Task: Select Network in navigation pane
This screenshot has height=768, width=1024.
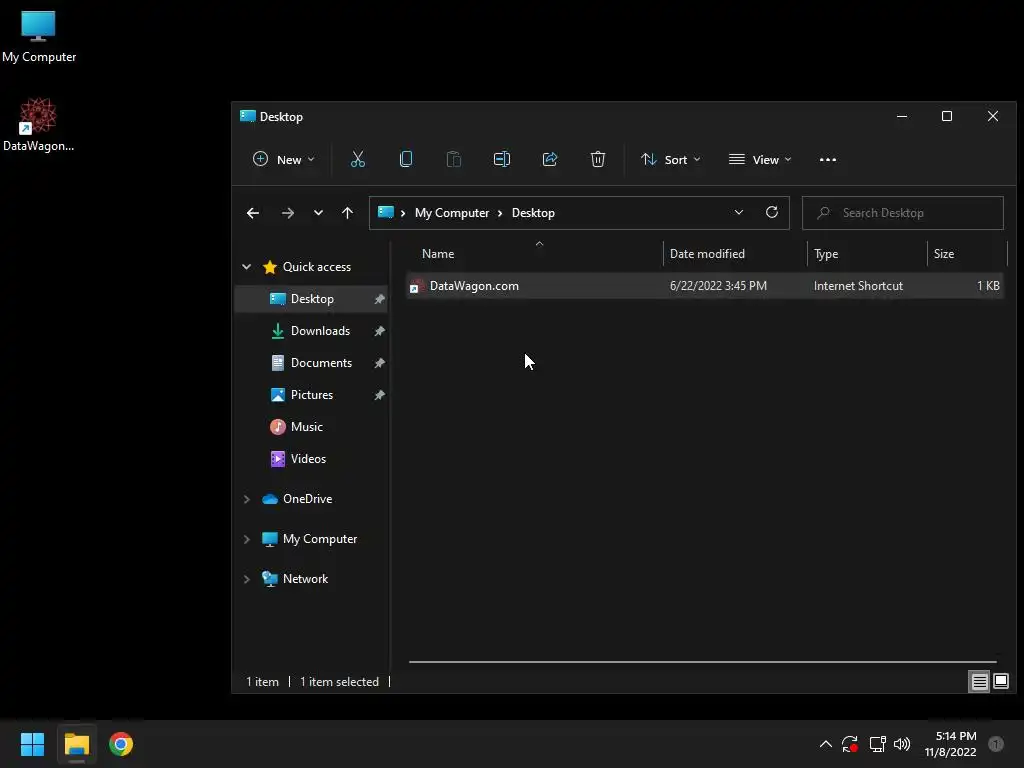Action: (x=305, y=579)
